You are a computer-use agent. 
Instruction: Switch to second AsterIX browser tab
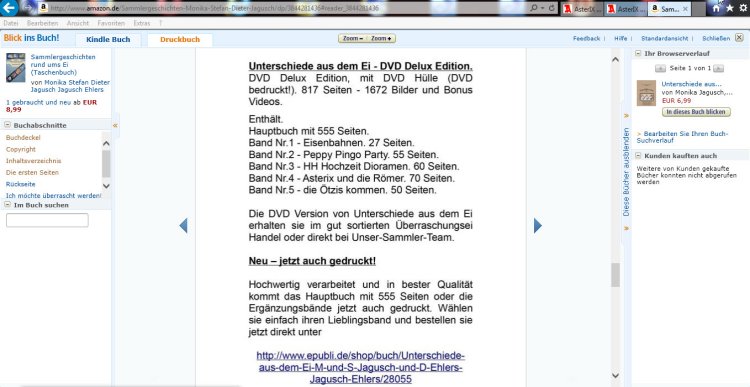click(x=625, y=9)
